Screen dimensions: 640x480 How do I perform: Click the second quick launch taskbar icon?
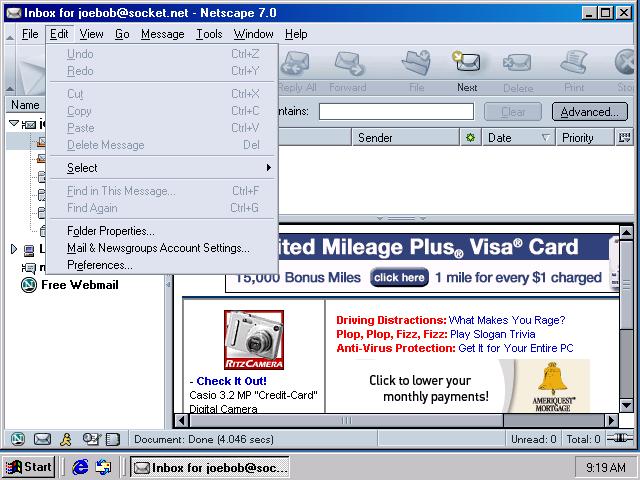pos(103,466)
